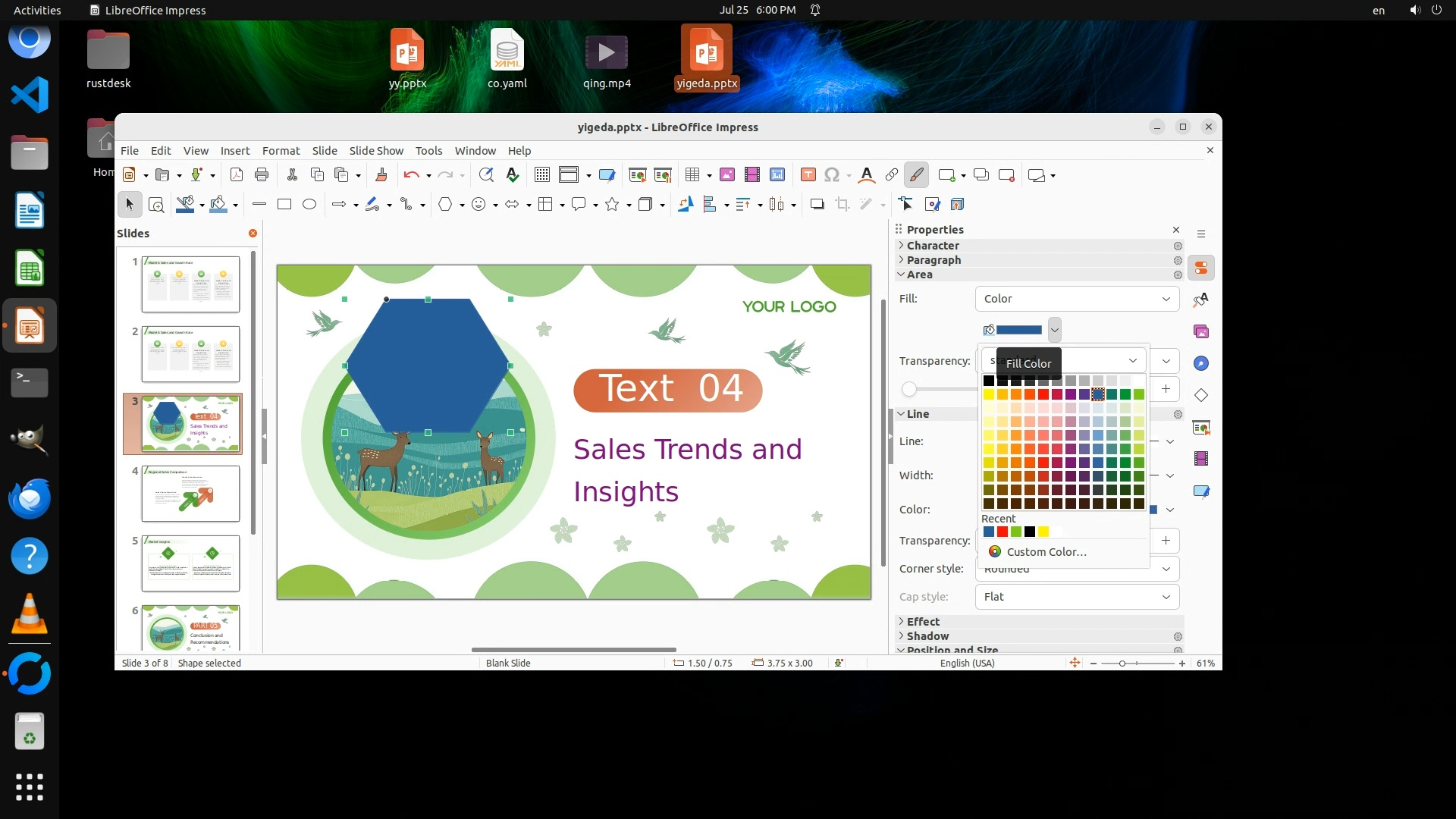Toggle the Shadow effect toolbar button

coord(817,204)
